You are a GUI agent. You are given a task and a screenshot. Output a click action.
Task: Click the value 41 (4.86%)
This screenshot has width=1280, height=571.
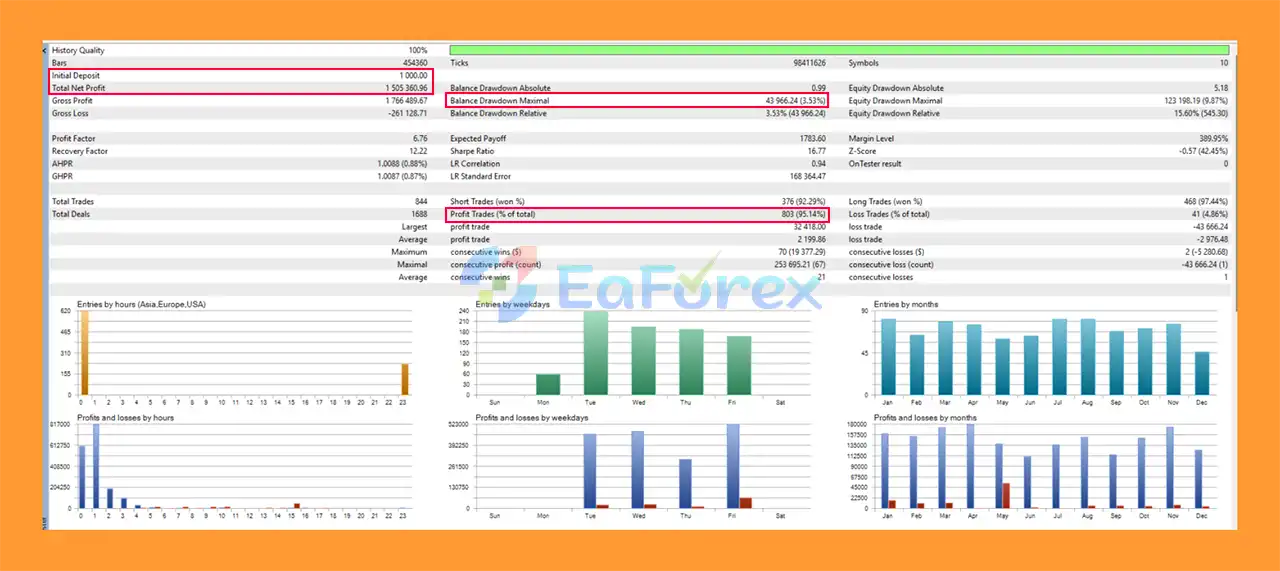pos(1210,214)
